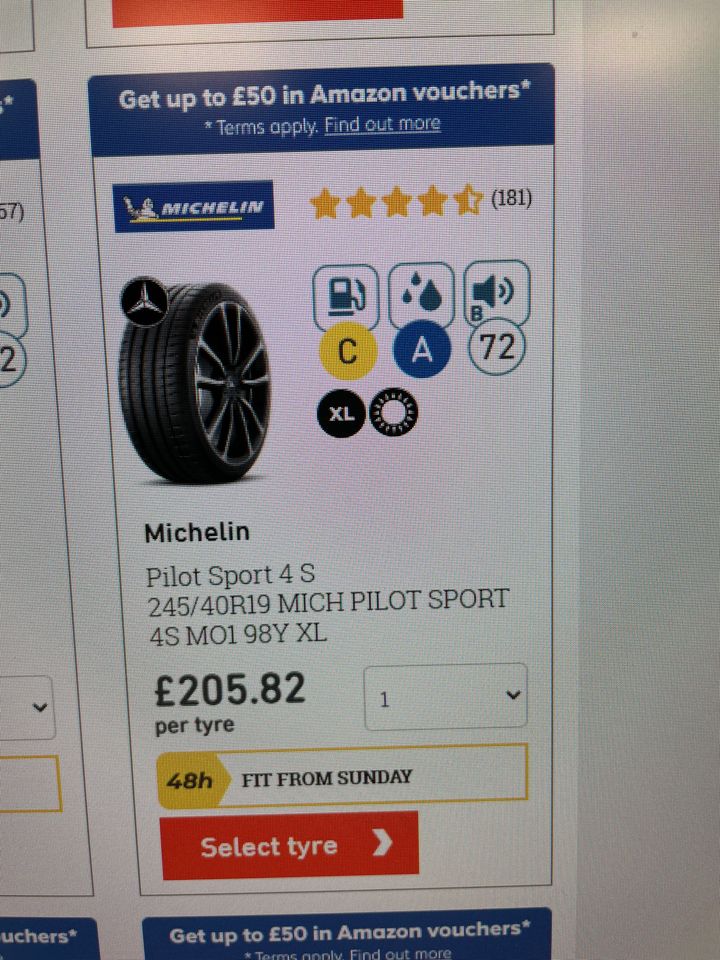The height and width of the screenshot is (960, 720).
Task: Click the round tyre-pattern badge beside XL
Action: click(394, 412)
